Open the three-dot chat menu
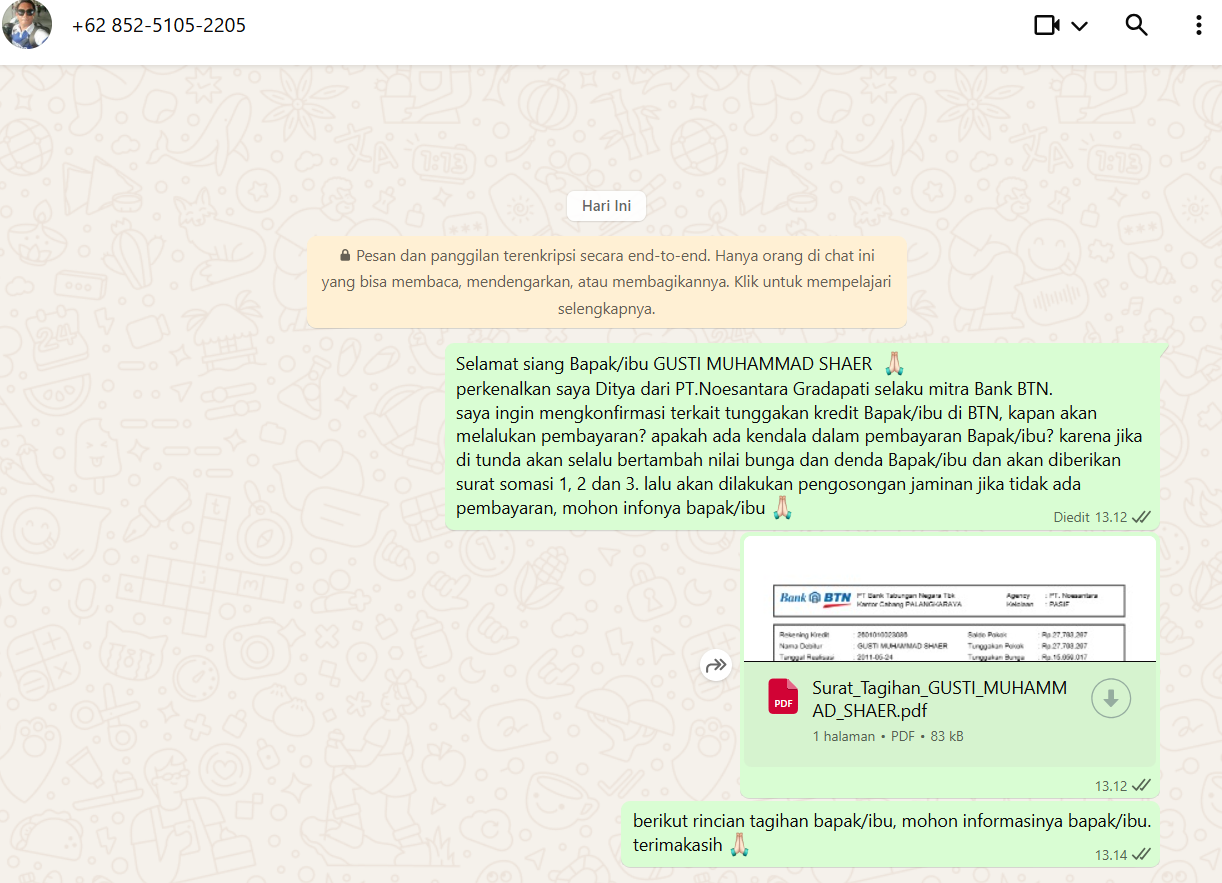 pos(1198,25)
